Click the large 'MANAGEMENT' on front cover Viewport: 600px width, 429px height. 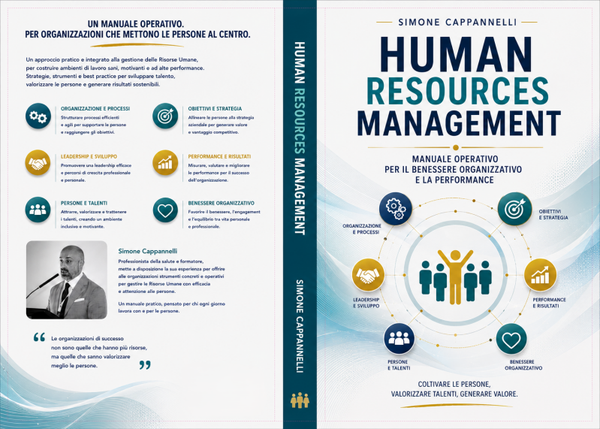click(x=459, y=123)
